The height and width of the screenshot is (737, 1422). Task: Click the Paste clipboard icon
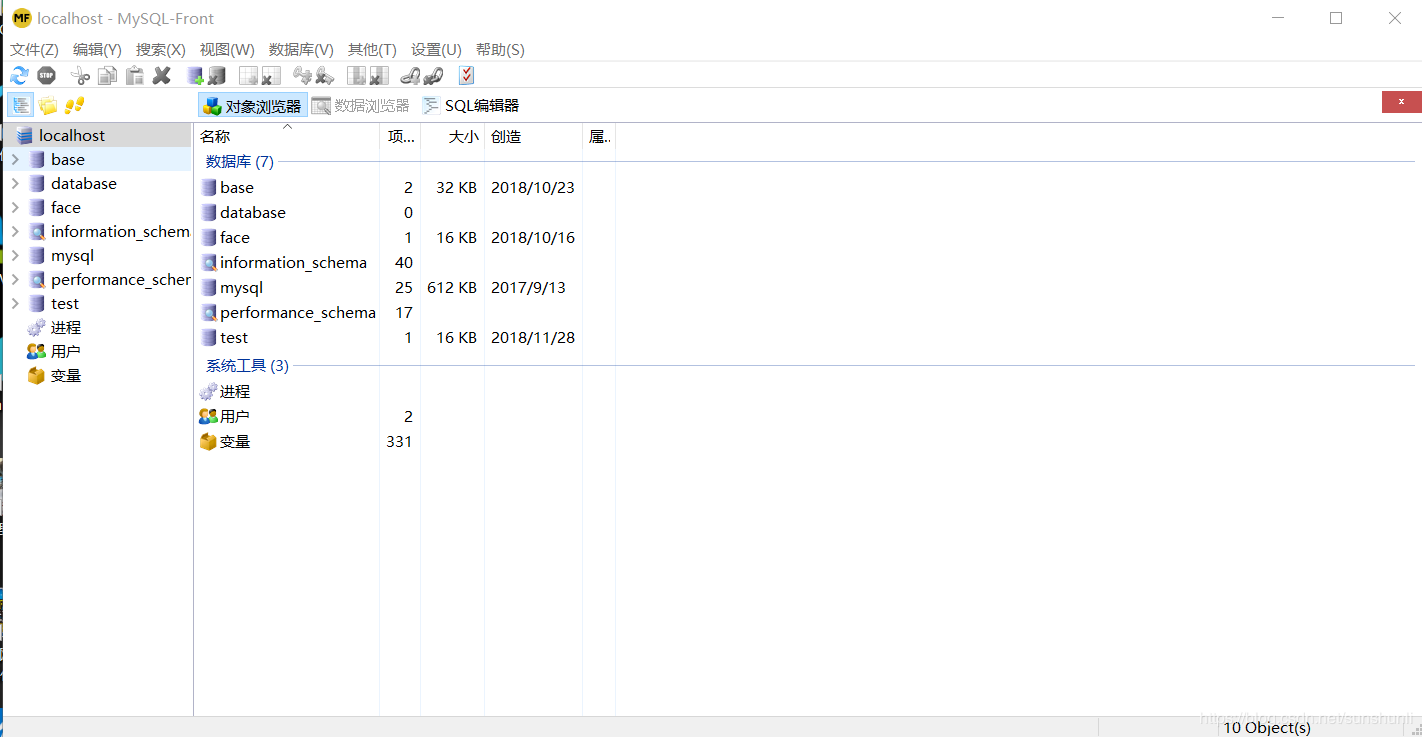coord(134,75)
